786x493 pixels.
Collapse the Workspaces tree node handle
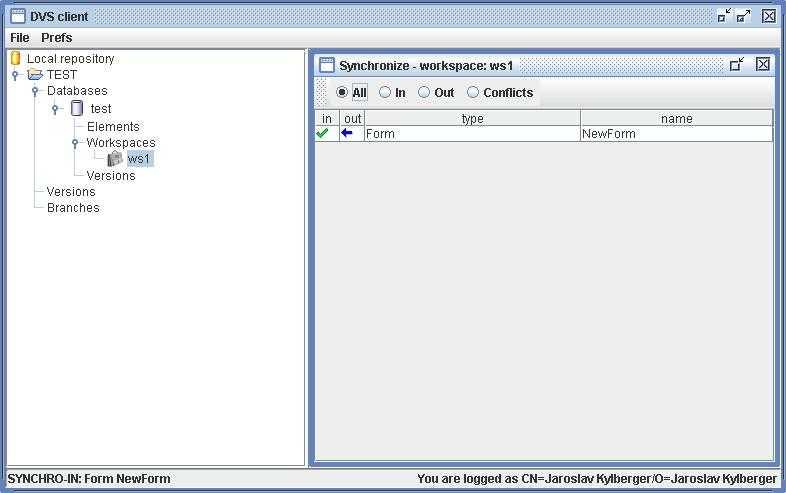[75, 143]
